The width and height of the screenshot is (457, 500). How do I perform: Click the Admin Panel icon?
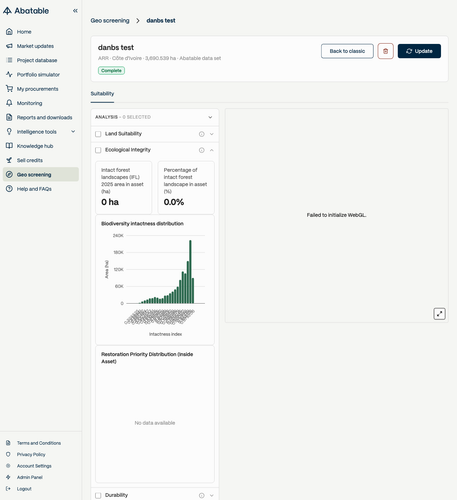click(x=8, y=477)
